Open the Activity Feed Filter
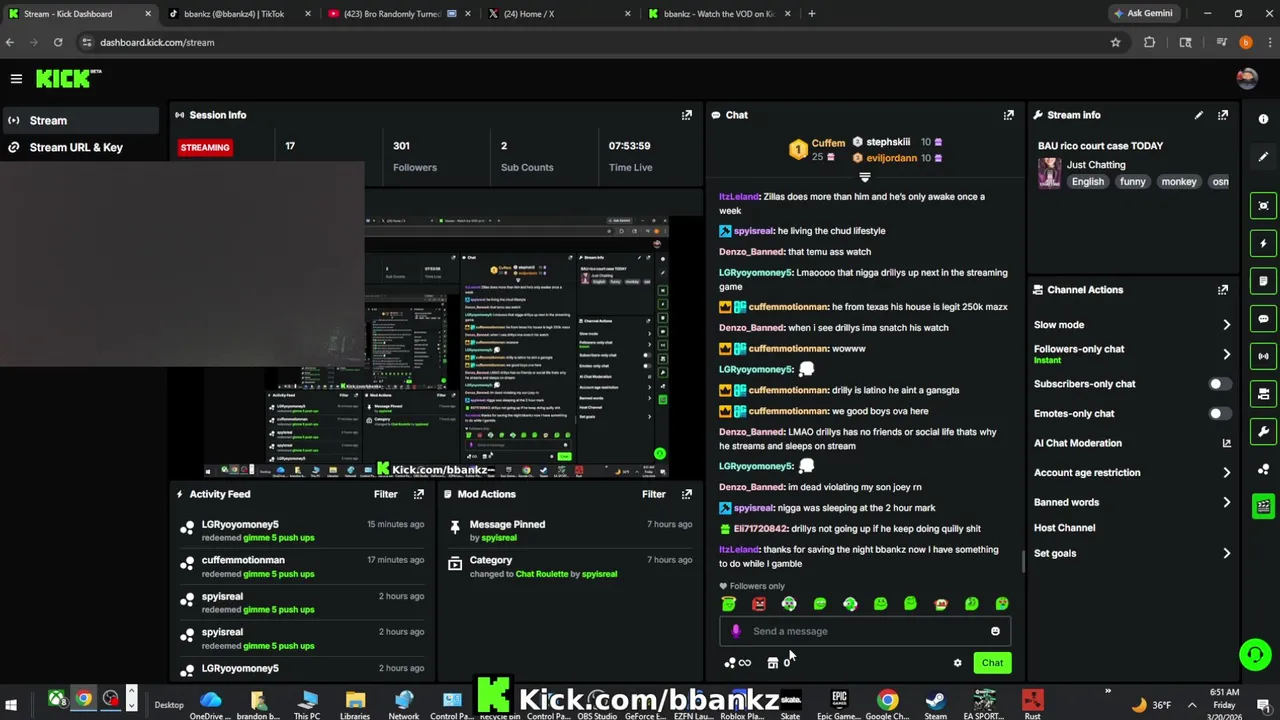Screen dimensions: 1280x720 click(x=385, y=494)
